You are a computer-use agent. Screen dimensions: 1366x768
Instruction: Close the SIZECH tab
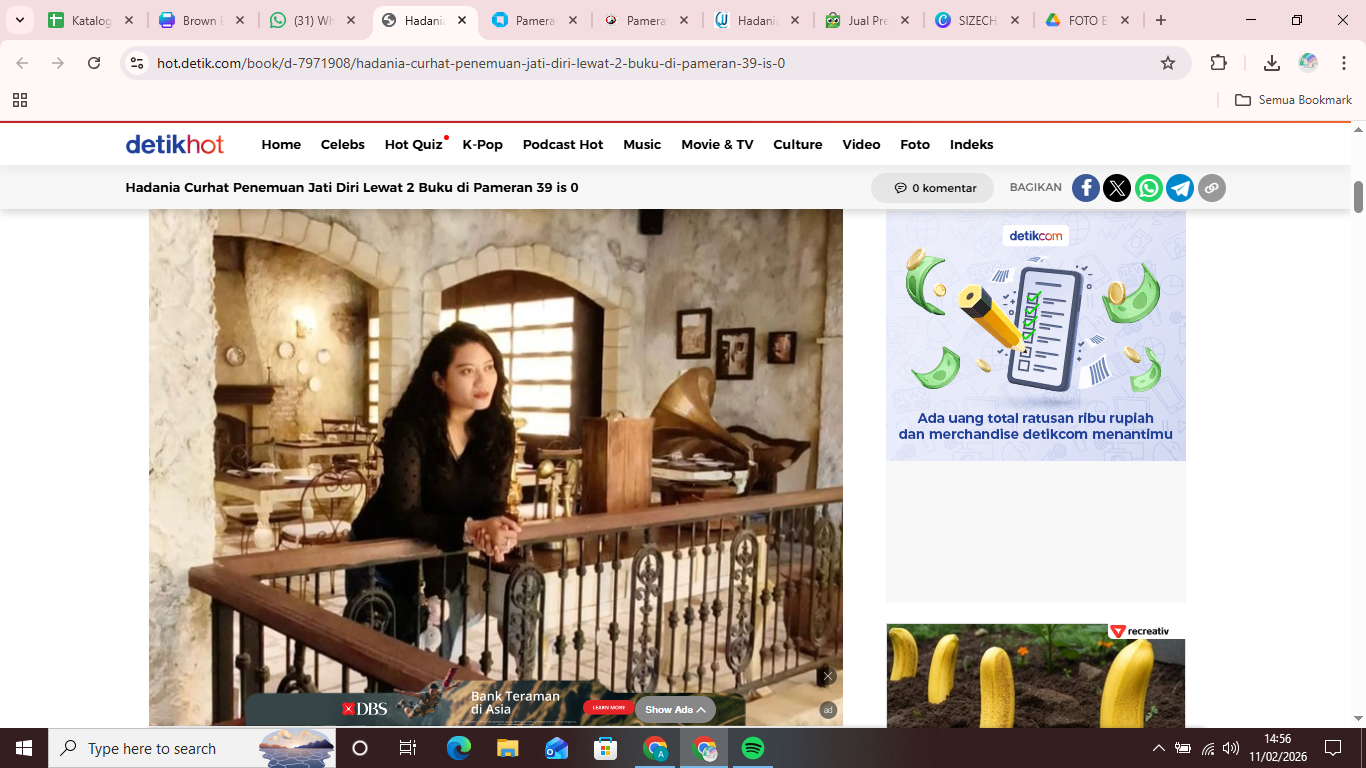click(1015, 20)
